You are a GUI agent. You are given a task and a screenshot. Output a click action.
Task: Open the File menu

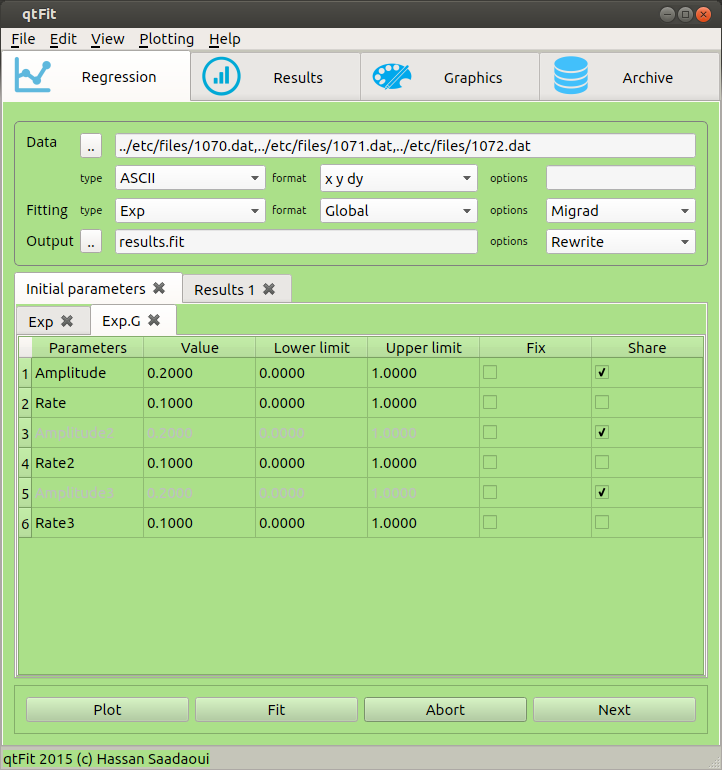23,39
